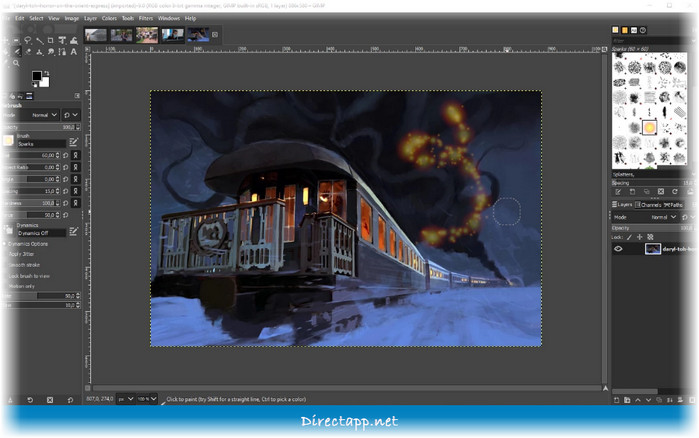Open the Filters menu

click(146, 18)
